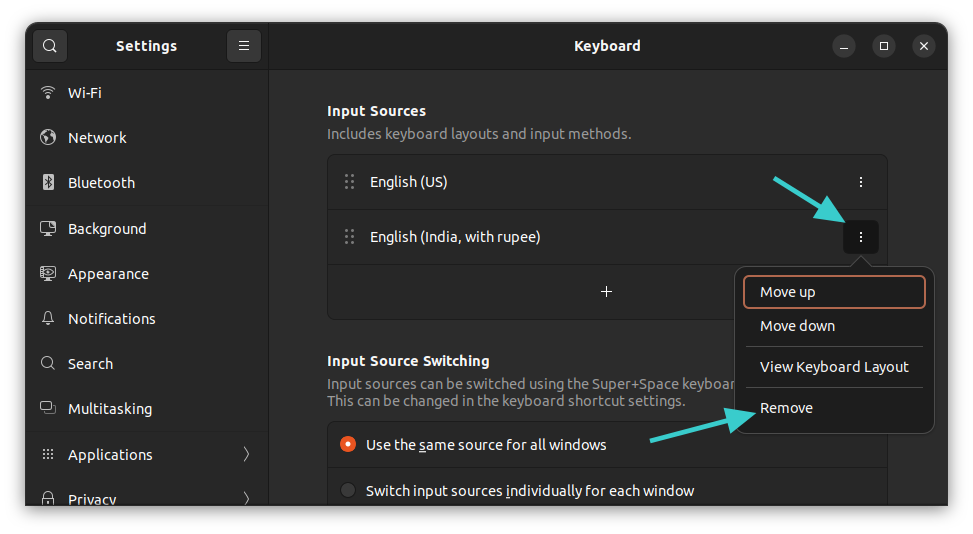973x534 pixels.
Task: Select the Bluetooth icon in sidebar
Action: click(x=47, y=183)
